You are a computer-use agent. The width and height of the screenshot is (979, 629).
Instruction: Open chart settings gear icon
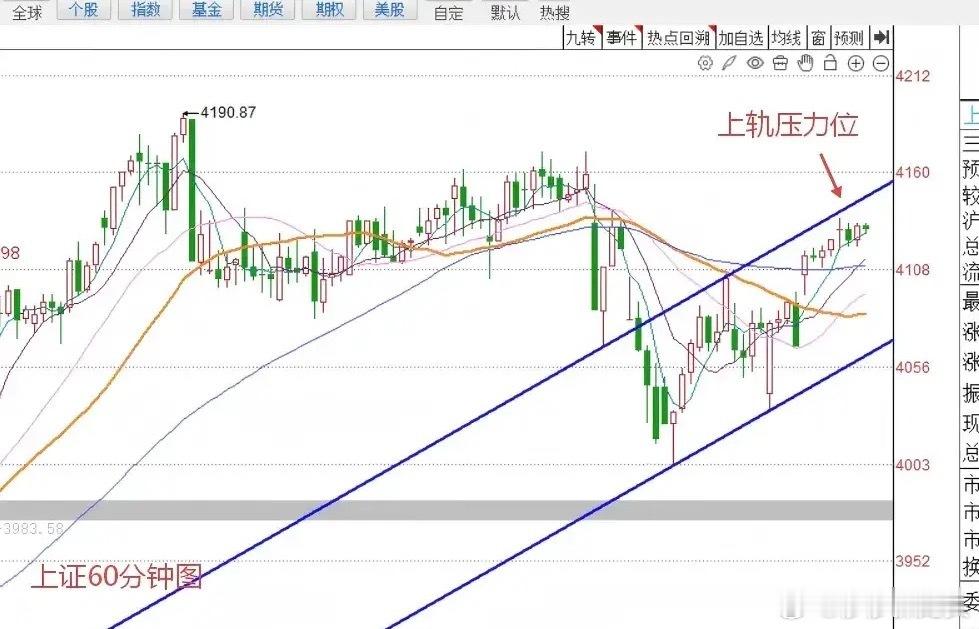click(x=705, y=63)
